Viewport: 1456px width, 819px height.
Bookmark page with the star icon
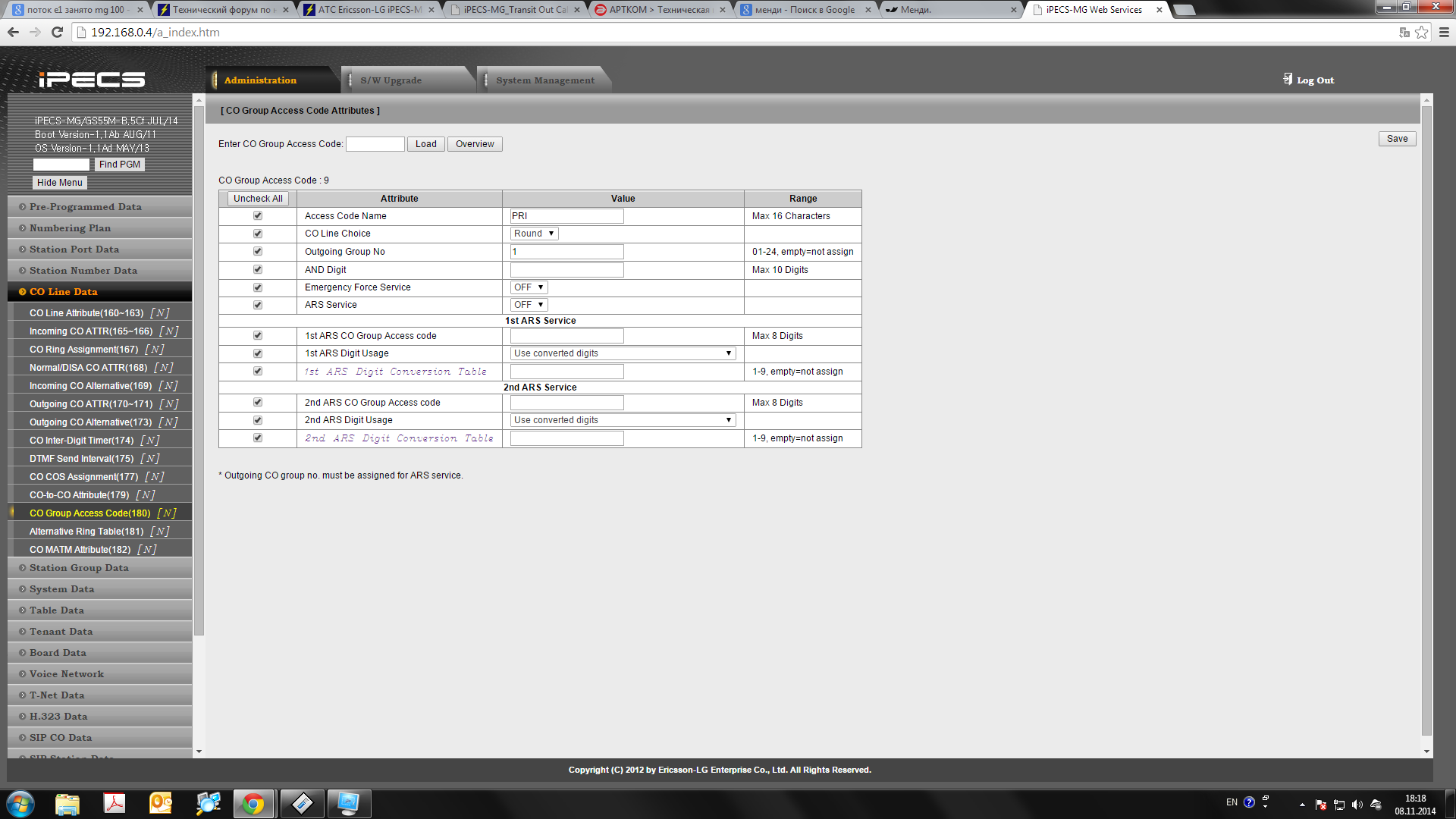click(1422, 32)
